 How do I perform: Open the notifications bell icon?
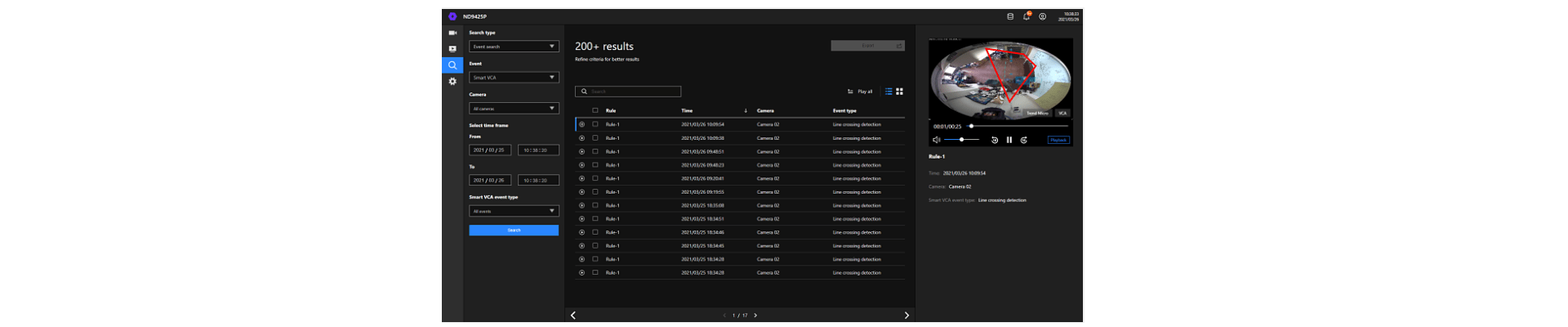tap(1027, 16)
